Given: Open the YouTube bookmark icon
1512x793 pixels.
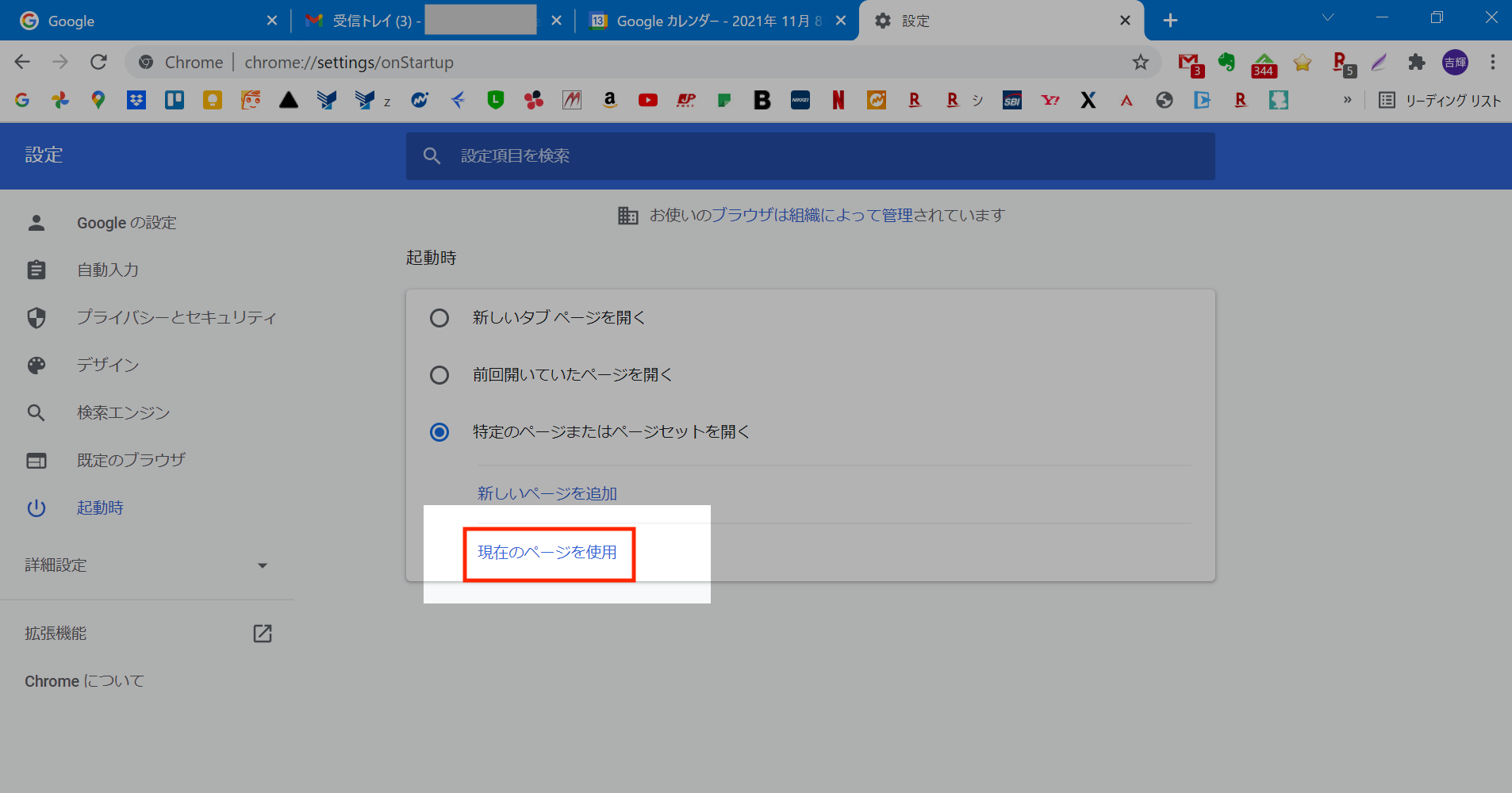Looking at the screenshot, I should 647,100.
